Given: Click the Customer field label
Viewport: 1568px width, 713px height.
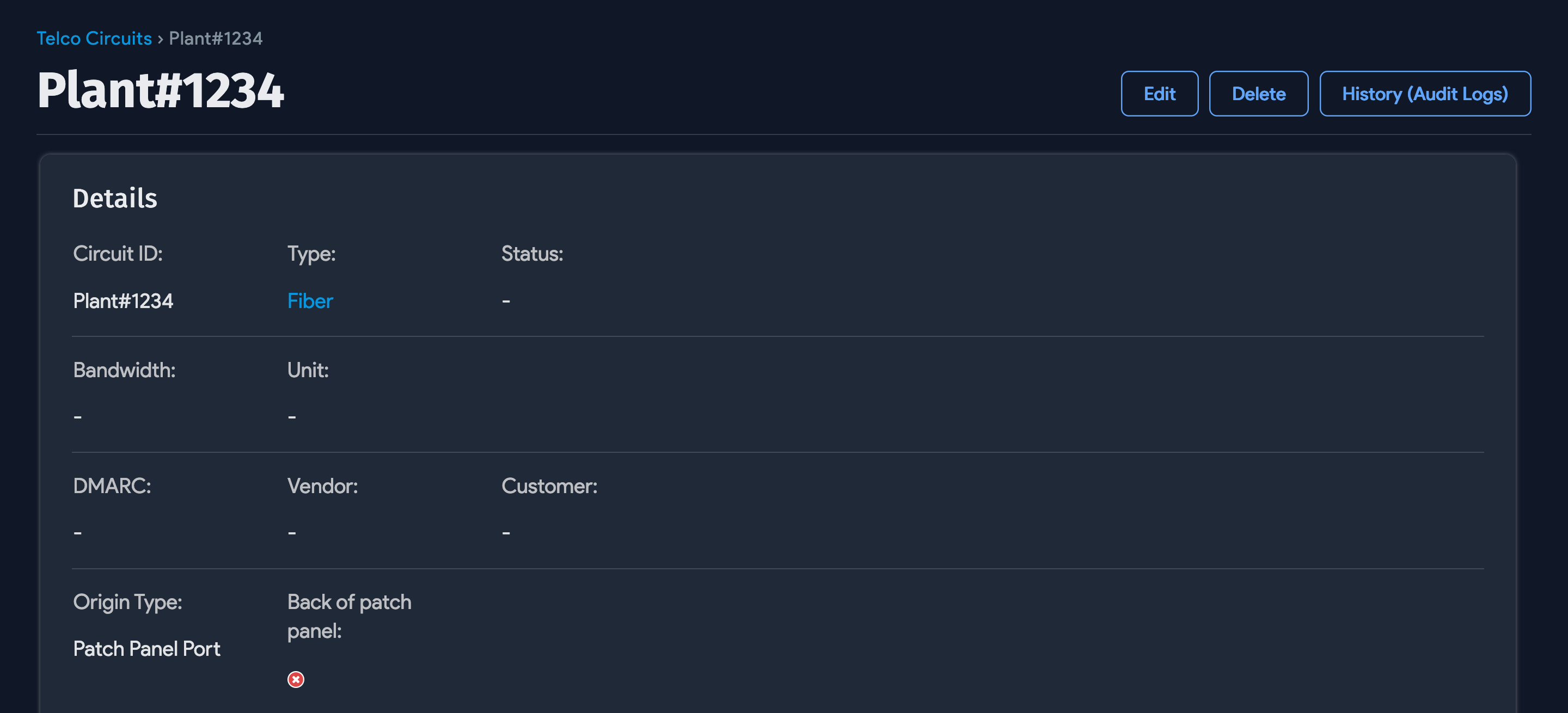Looking at the screenshot, I should [549, 485].
